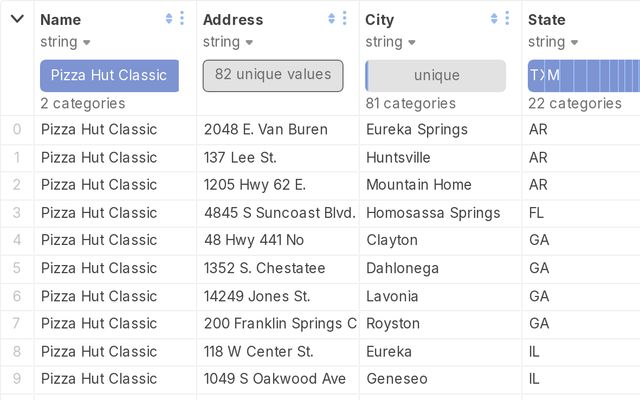Select row index 5
Viewport: 640px width, 400px height.
click(17, 268)
